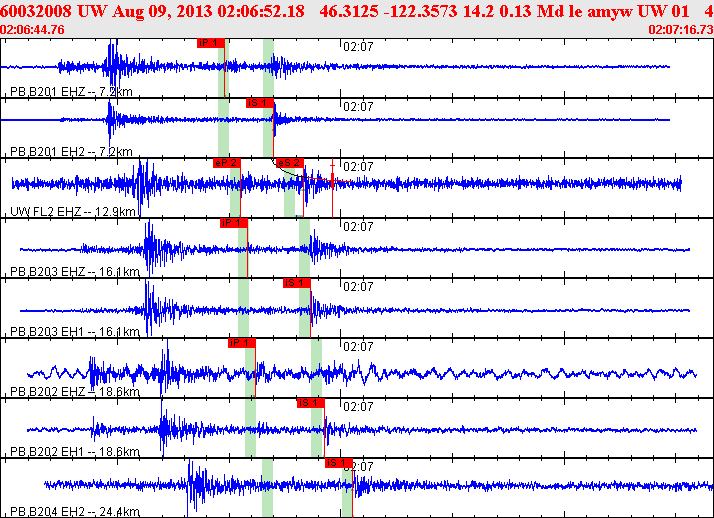Click the '02:07' minute label on B202 EHZ trace
Screen dimensions: 714x518
point(358,347)
